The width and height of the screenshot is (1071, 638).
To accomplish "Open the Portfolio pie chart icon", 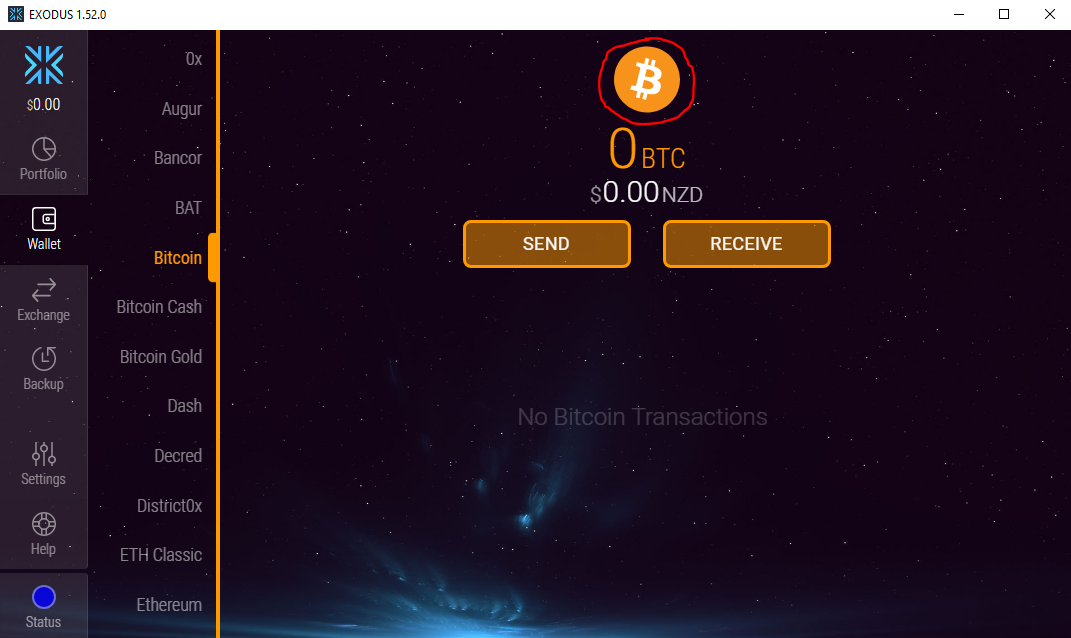I will (44, 149).
